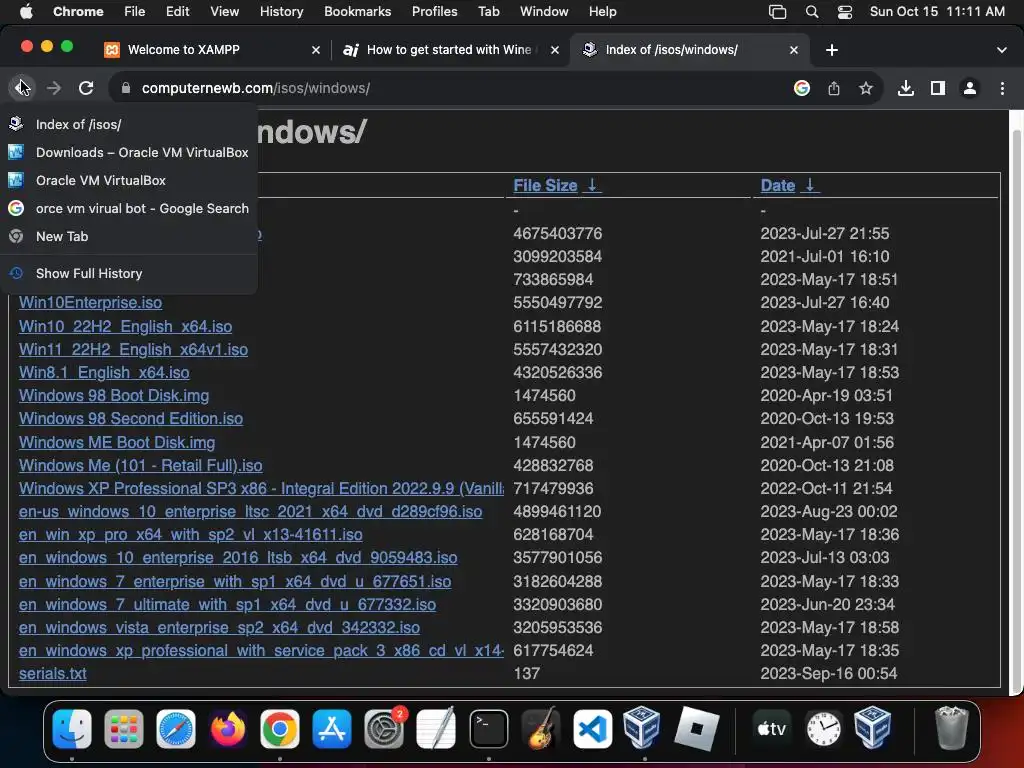This screenshot has height=768, width=1024.
Task: Close the How to get started with Wine tab
Action: [x=555, y=50]
